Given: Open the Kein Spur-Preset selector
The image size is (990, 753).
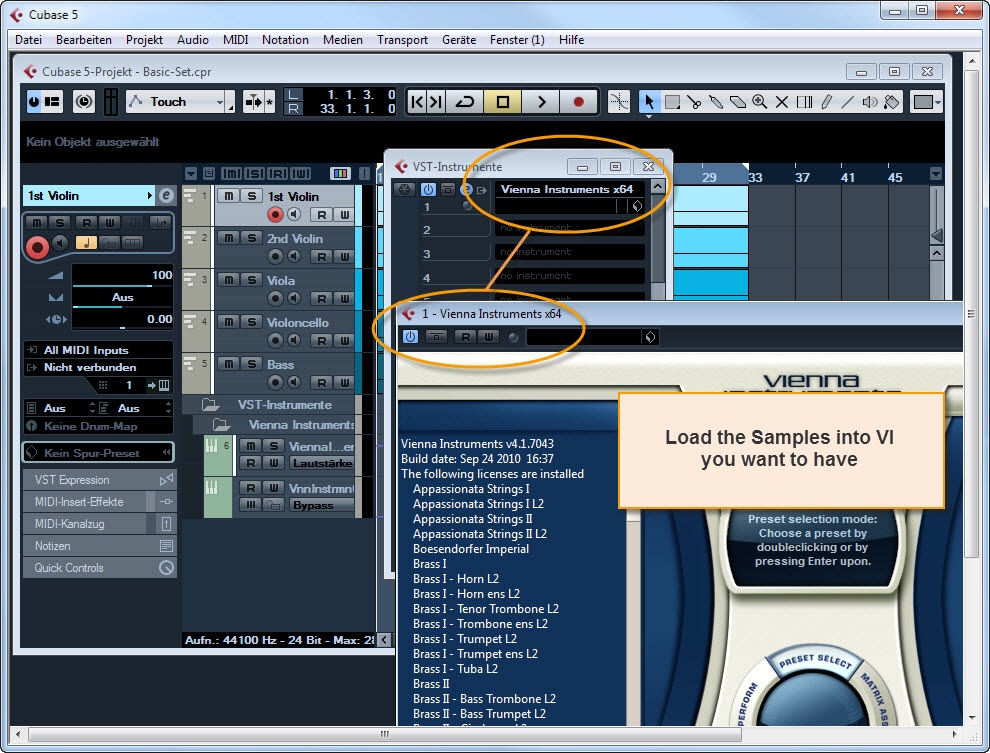Looking at the screenshot, I should (x=98, y=453).
